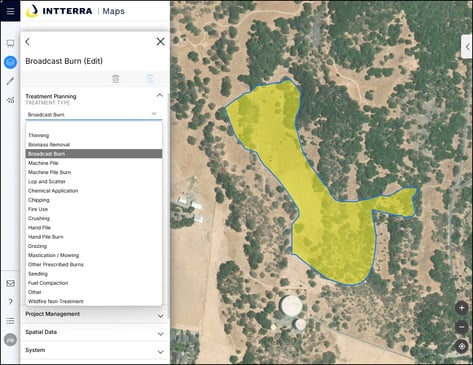Screen dimensions: 473x365
Task: Click the locate me target icon
Action: point(462,346)
